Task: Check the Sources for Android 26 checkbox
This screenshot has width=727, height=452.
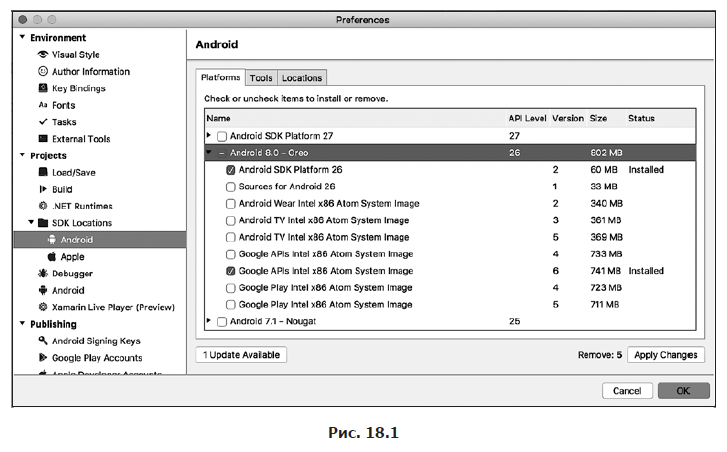Action: pos(230,187)
